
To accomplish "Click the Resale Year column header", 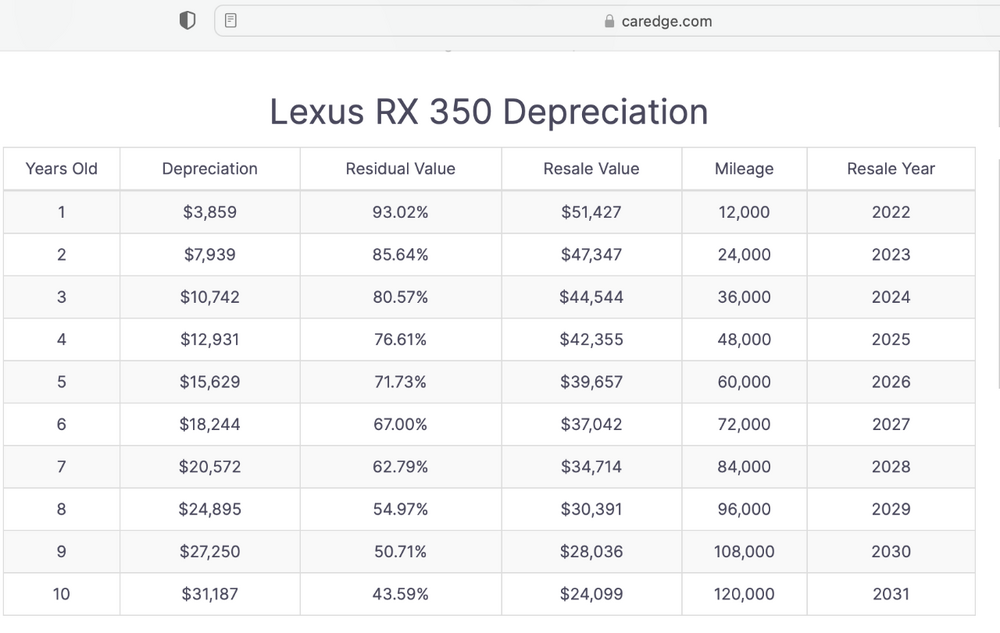I will click(890, 169).
